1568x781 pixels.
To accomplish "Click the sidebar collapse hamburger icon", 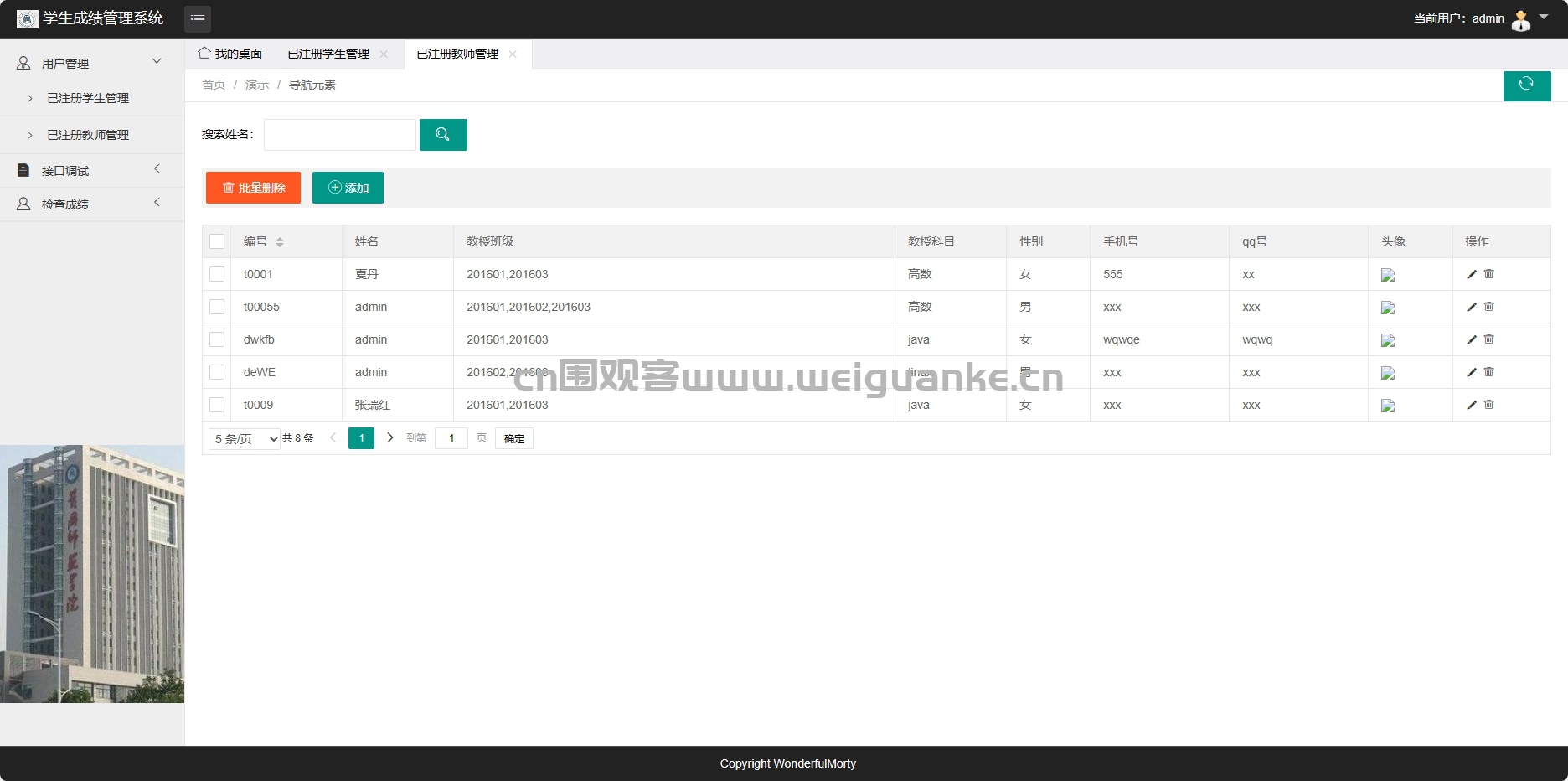I will coord(198,18).
